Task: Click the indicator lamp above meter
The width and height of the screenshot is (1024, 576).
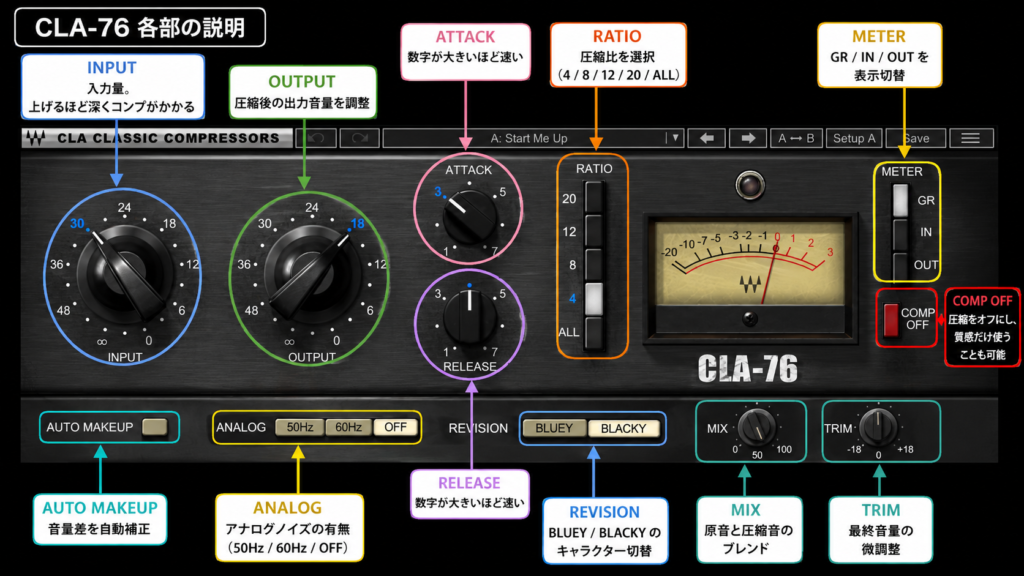Action: tap(750, 185)
